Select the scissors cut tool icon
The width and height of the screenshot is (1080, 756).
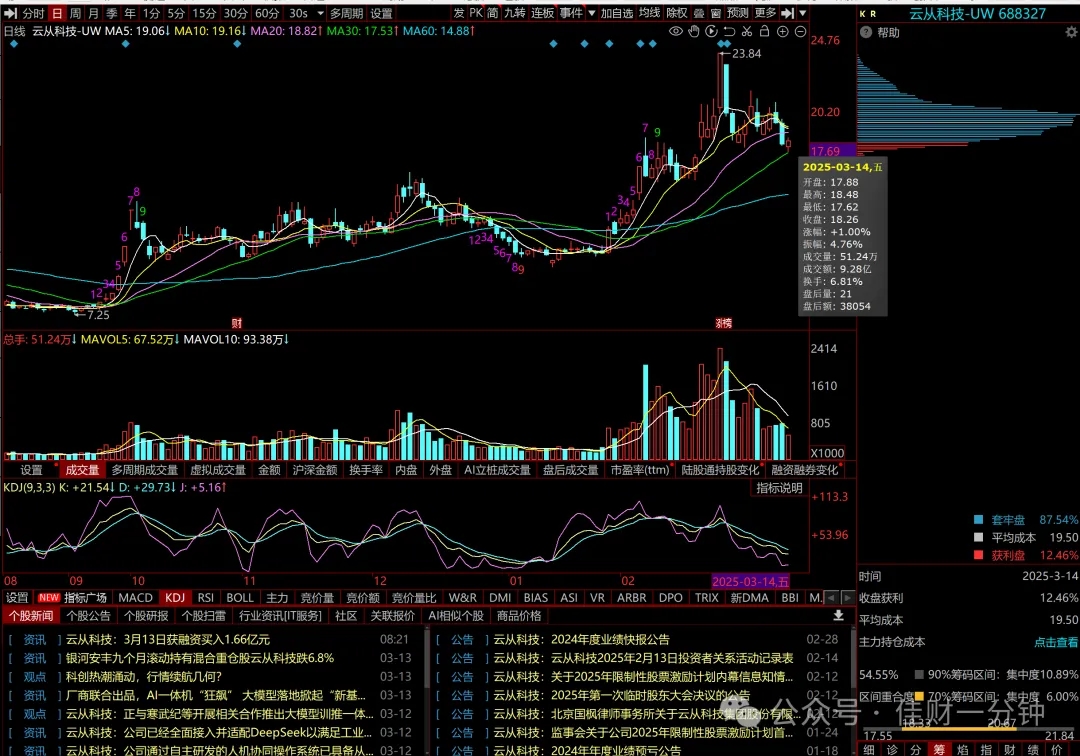747,32
